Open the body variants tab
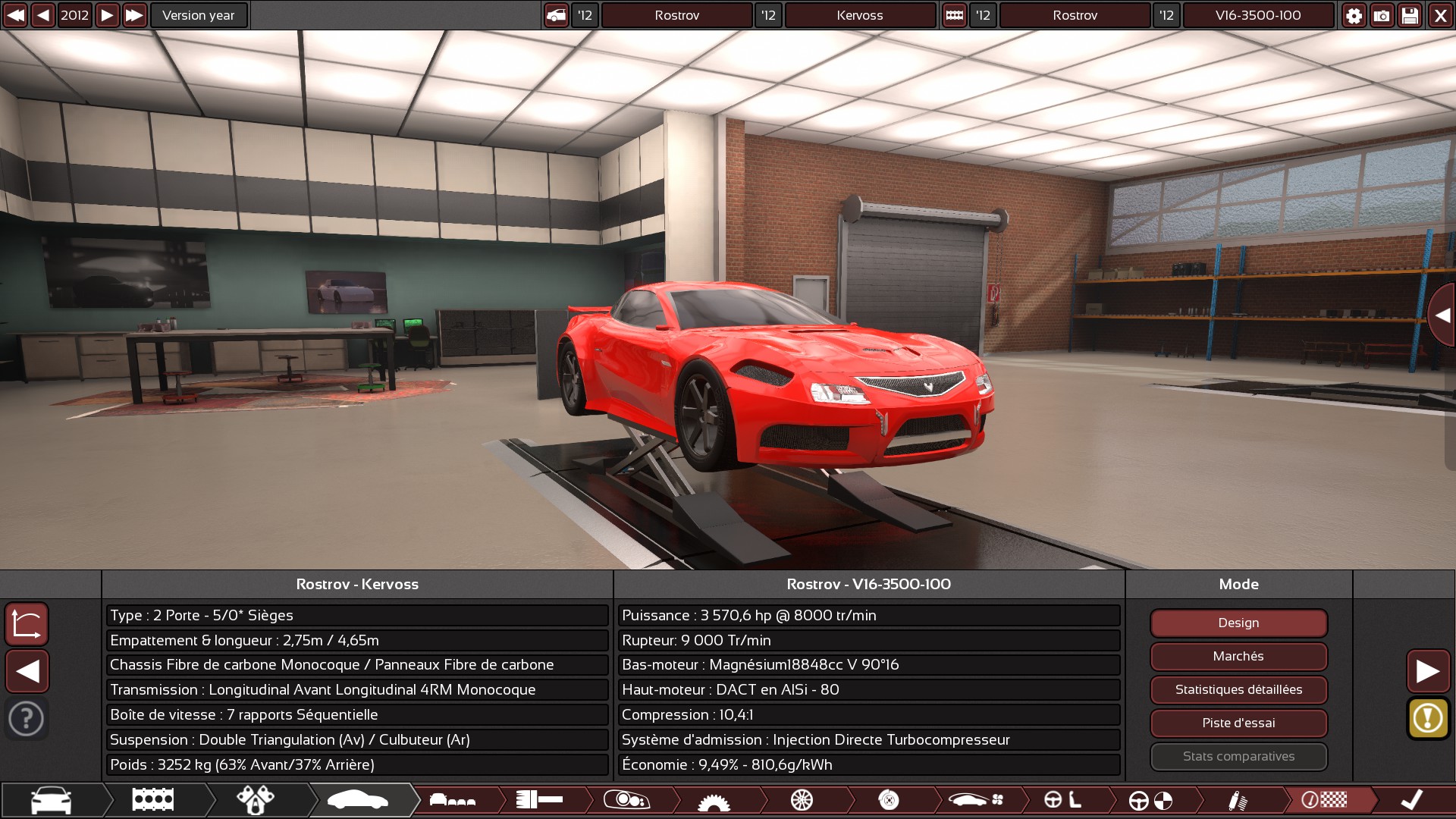The width and height of the screenshot is (1456, 819). point(453,800)
